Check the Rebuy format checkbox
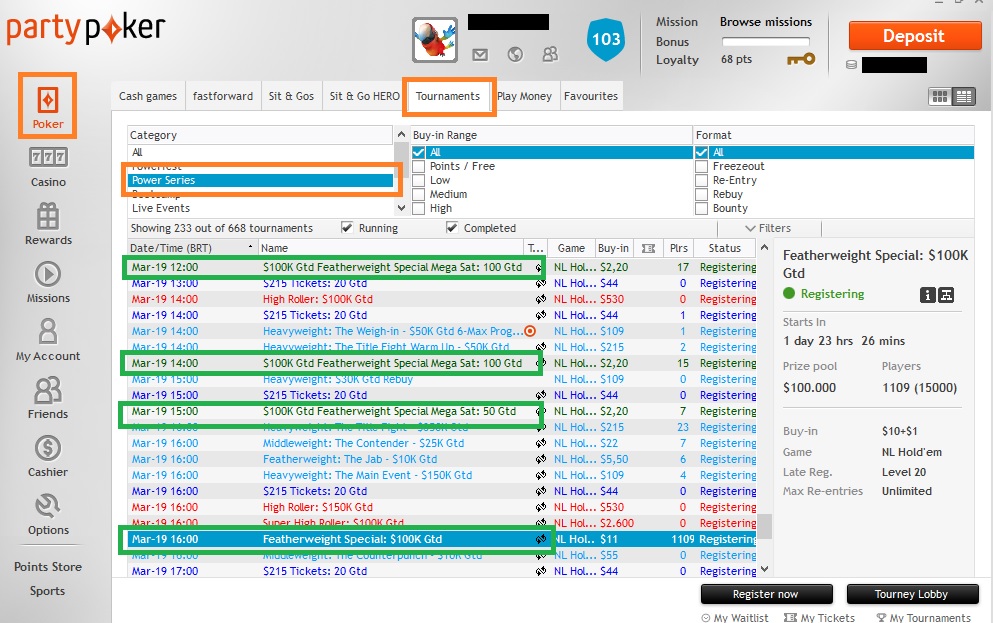 coord(702,194)
